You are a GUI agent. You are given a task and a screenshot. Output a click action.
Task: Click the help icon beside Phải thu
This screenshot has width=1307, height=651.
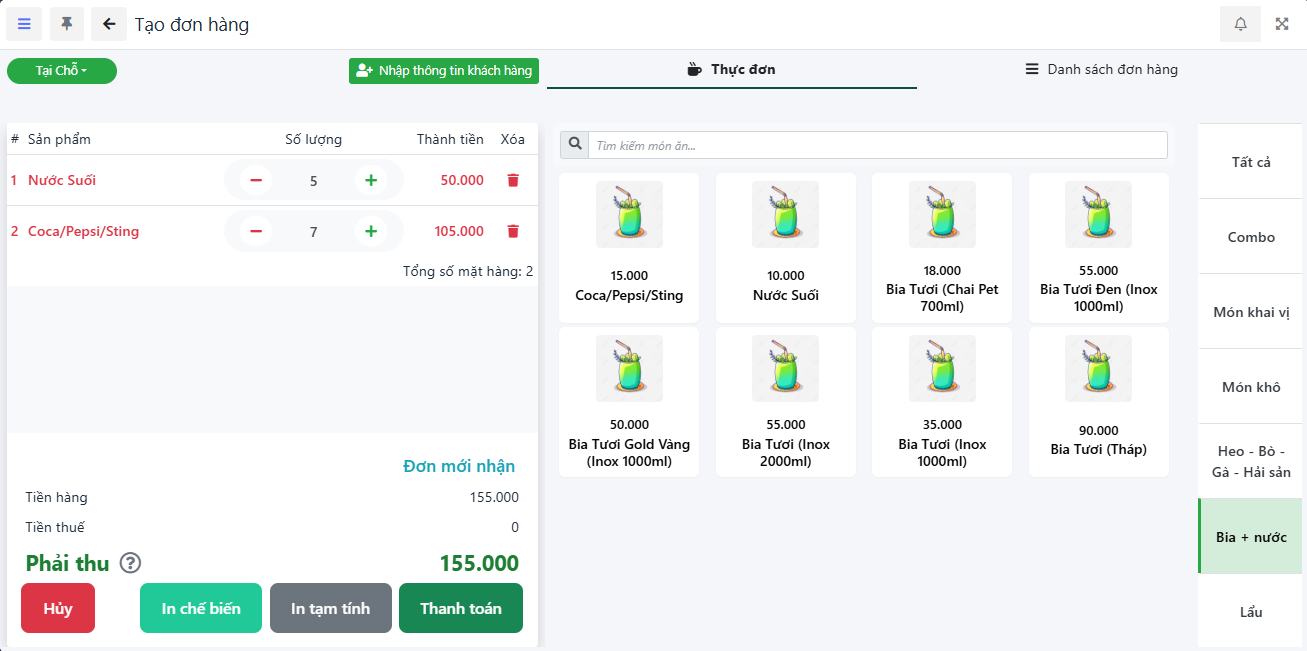click(x=130, y=563)
